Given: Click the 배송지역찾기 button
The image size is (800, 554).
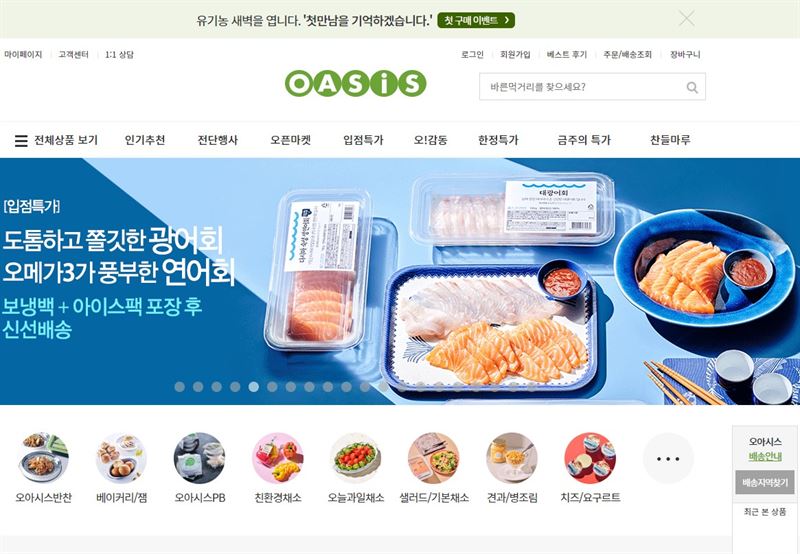Looking at the screenshot, I should pyautogui.click(x=764, y=482).
